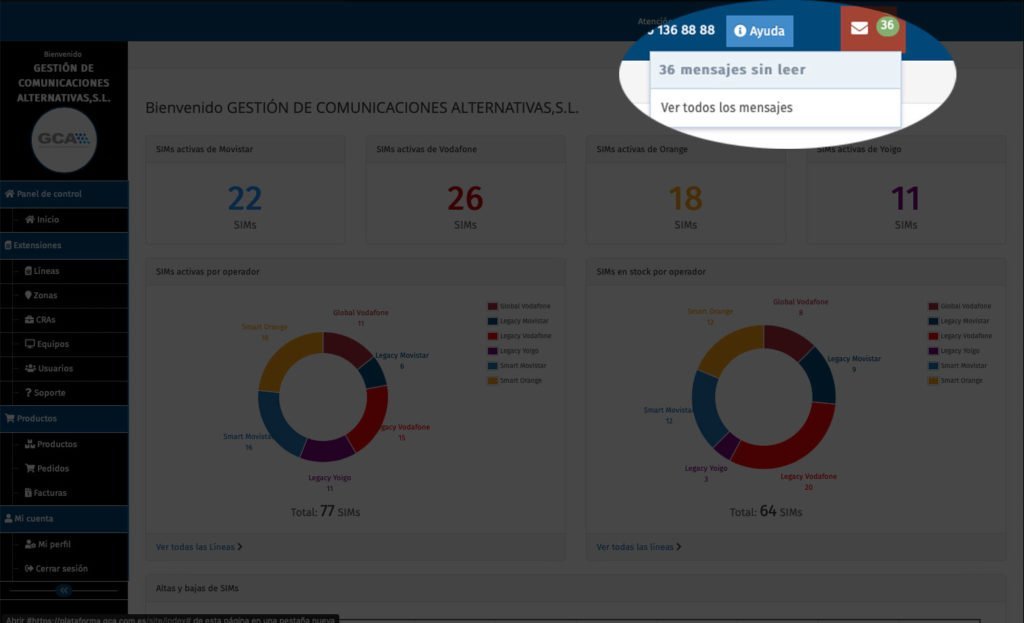Click the "Total: 77 SIMs" label
This screenshot has width=1024, height=623.
[325, 511]
